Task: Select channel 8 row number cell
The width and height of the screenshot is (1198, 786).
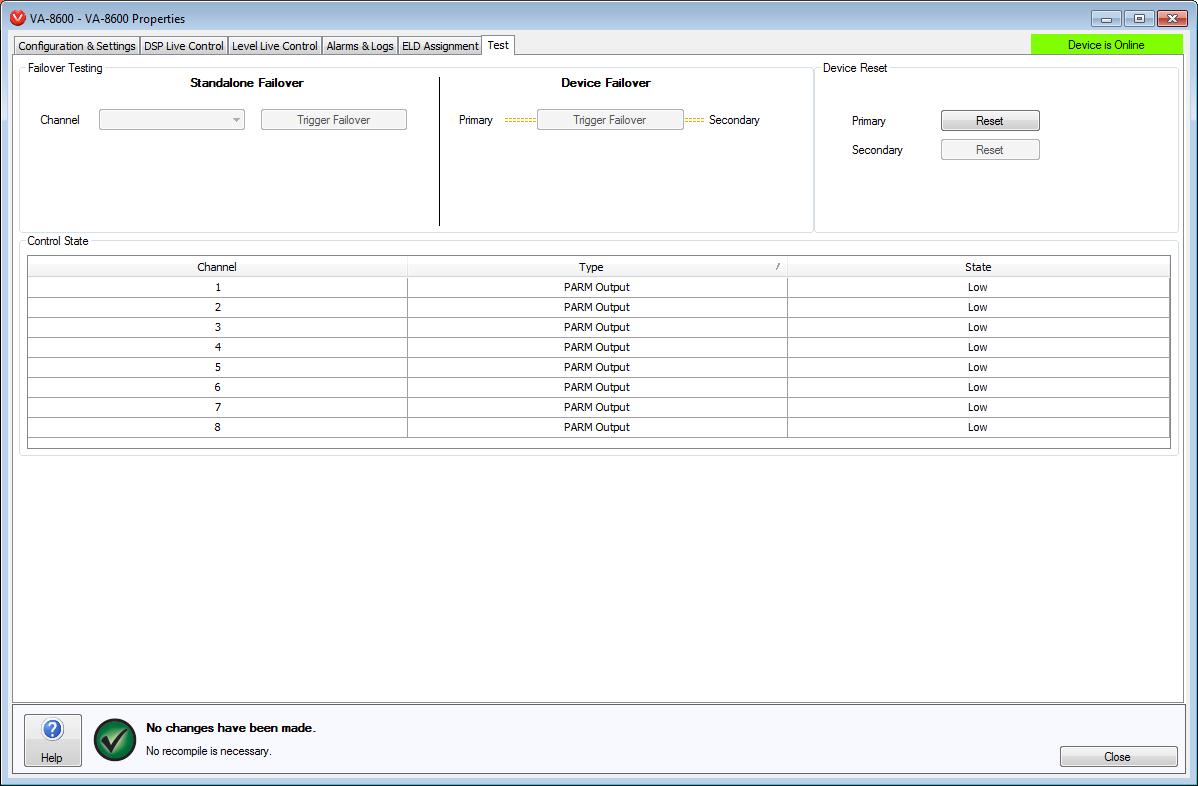Action: coord(218,427)
